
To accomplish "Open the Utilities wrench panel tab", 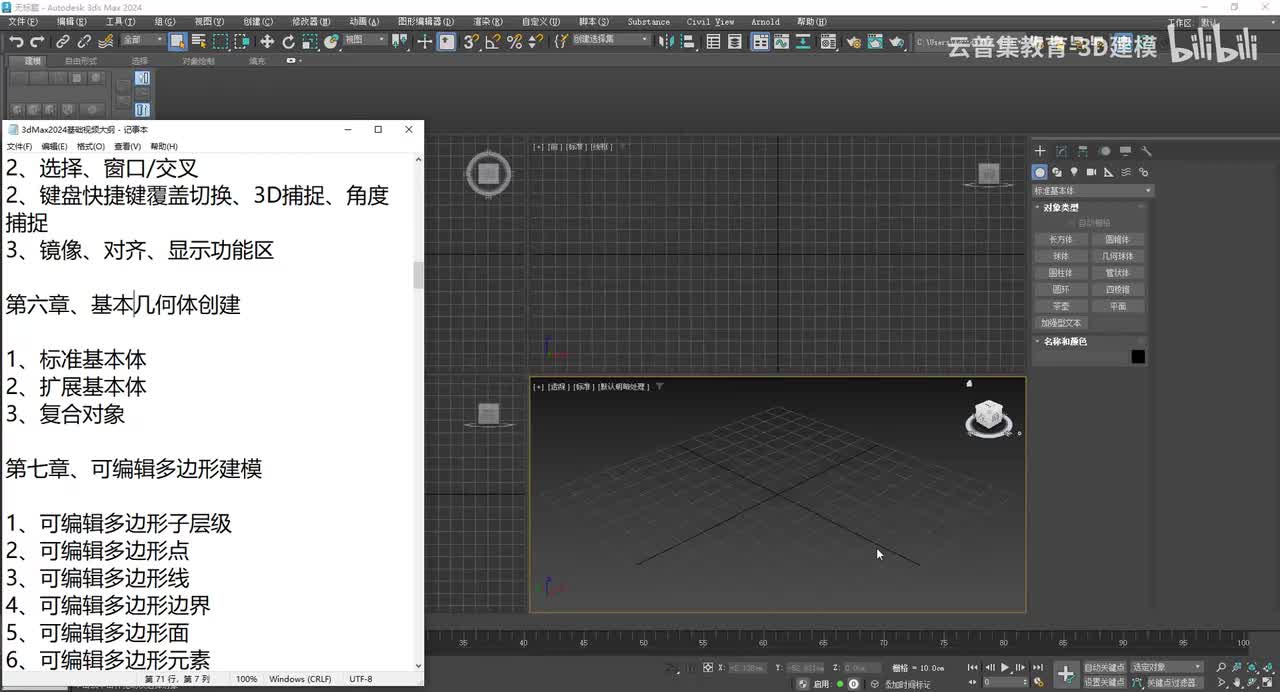I will [1147, 151].
